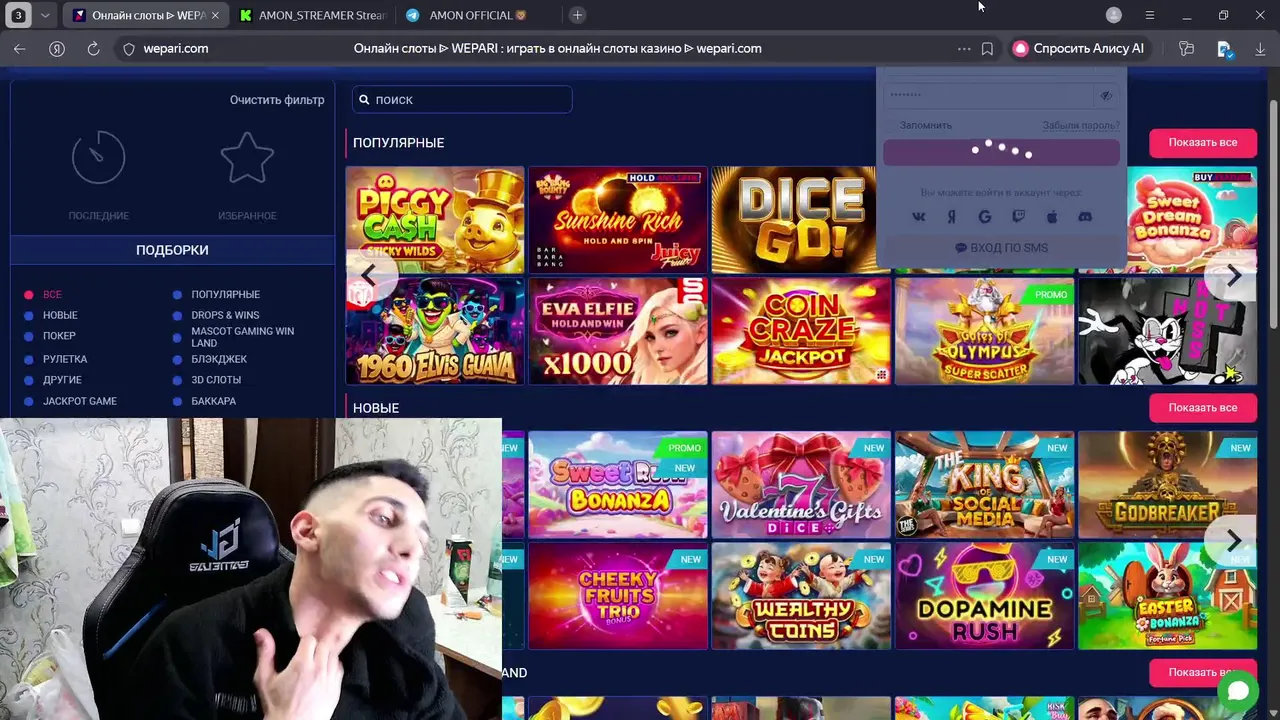Open the three-dots page actions menu
Image resolution: width=1280 pixels, height=720 pixels.
[x=964, y=48]
